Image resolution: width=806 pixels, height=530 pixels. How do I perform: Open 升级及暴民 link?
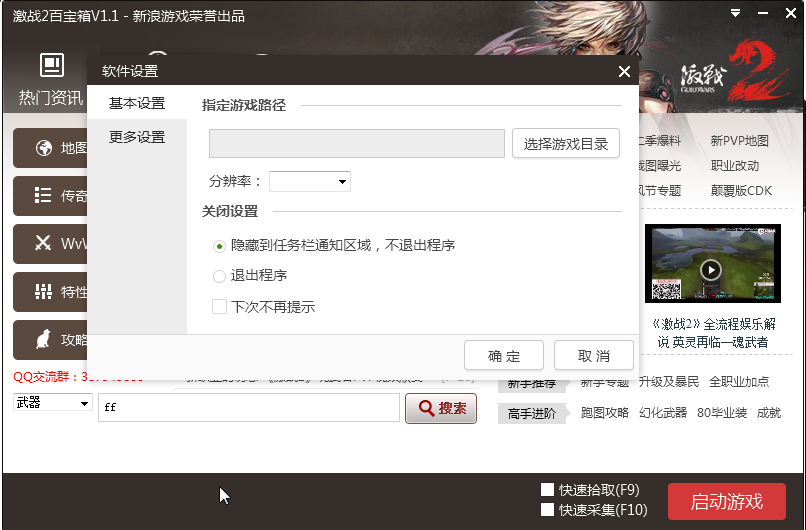(669, 381)
